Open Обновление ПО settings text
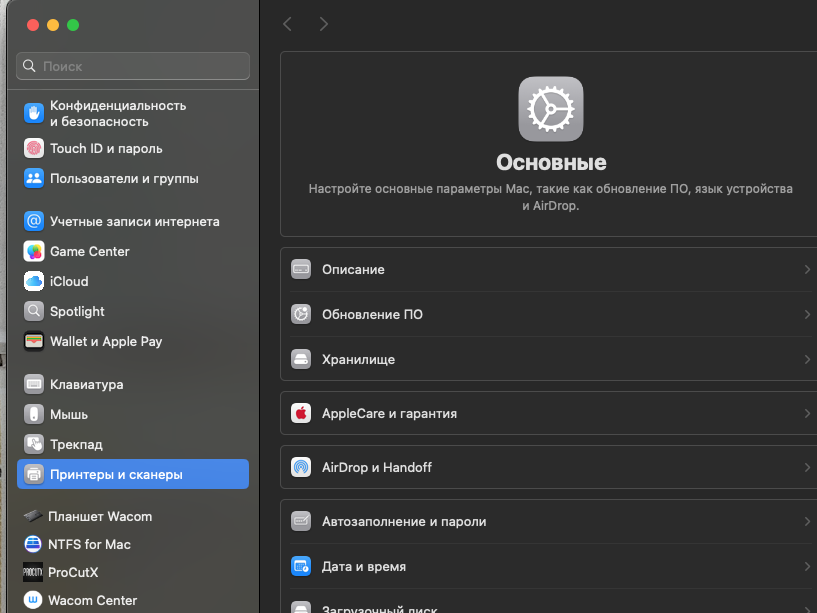The image size is (817, 613). [x=372, y=314]
